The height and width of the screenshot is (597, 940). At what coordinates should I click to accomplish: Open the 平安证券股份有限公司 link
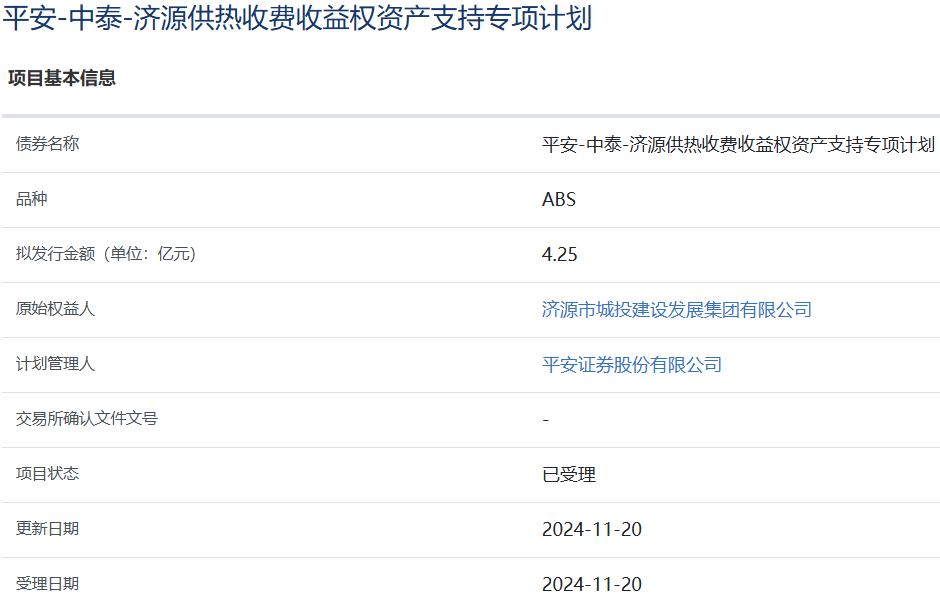[x=631, y=365]
